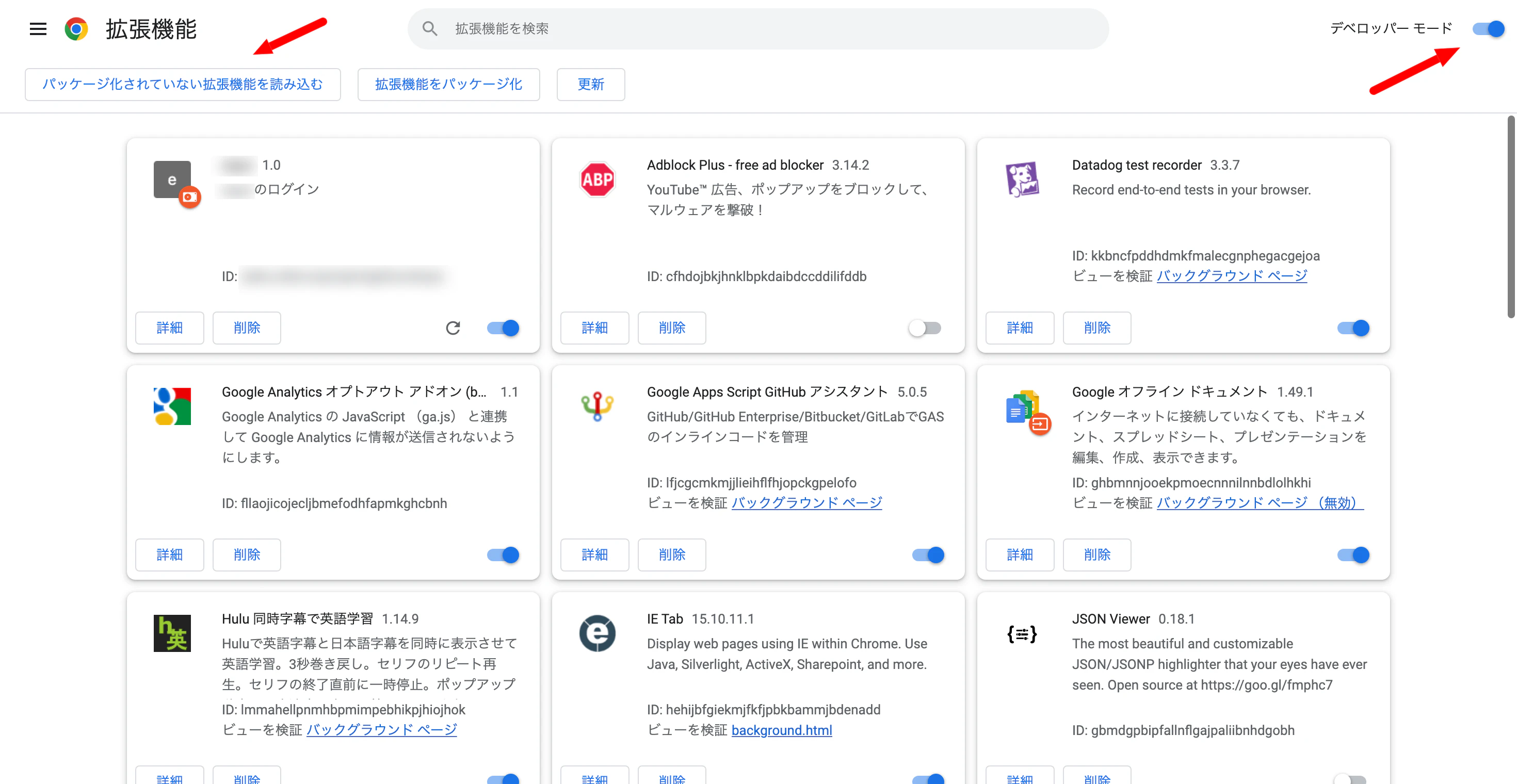1517x784 pixels.
Task: Click the Google Analytics extension ID text
Action: (334, 504)
